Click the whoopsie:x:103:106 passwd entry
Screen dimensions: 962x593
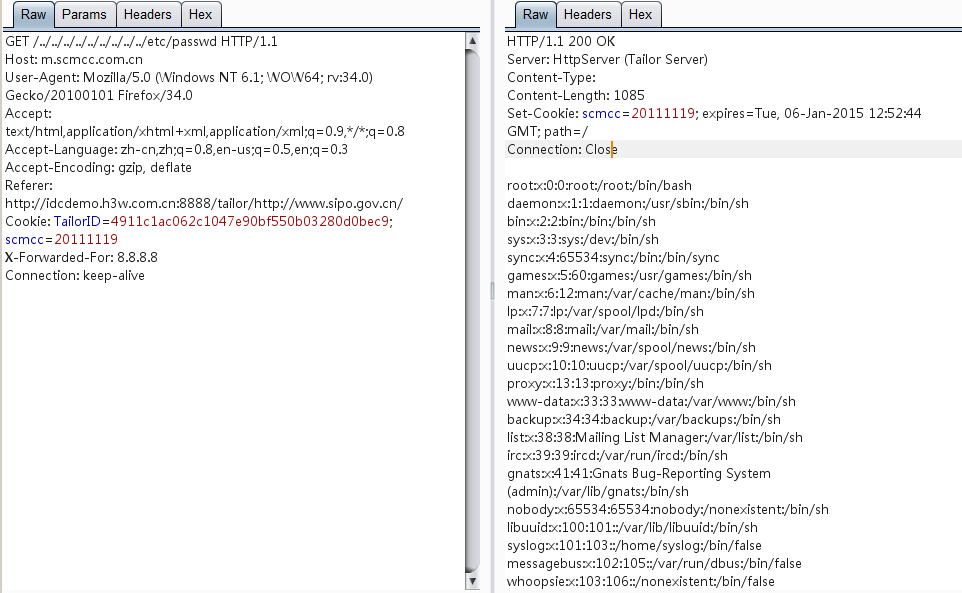641,581
